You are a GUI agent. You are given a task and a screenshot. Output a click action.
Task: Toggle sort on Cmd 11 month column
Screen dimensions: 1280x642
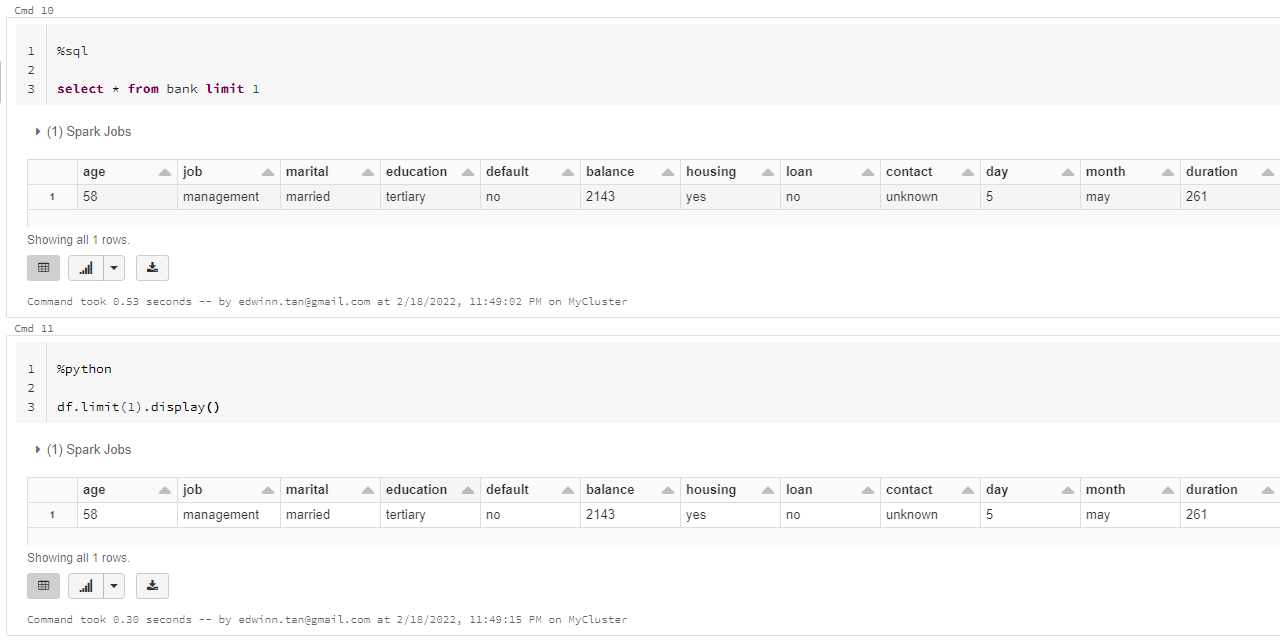tap(1166, 489)
